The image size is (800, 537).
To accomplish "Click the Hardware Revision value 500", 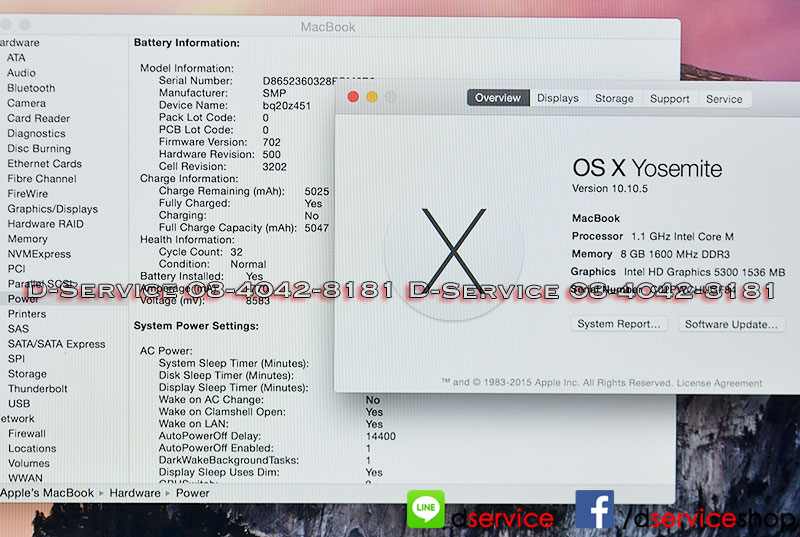I will [271, 155].
